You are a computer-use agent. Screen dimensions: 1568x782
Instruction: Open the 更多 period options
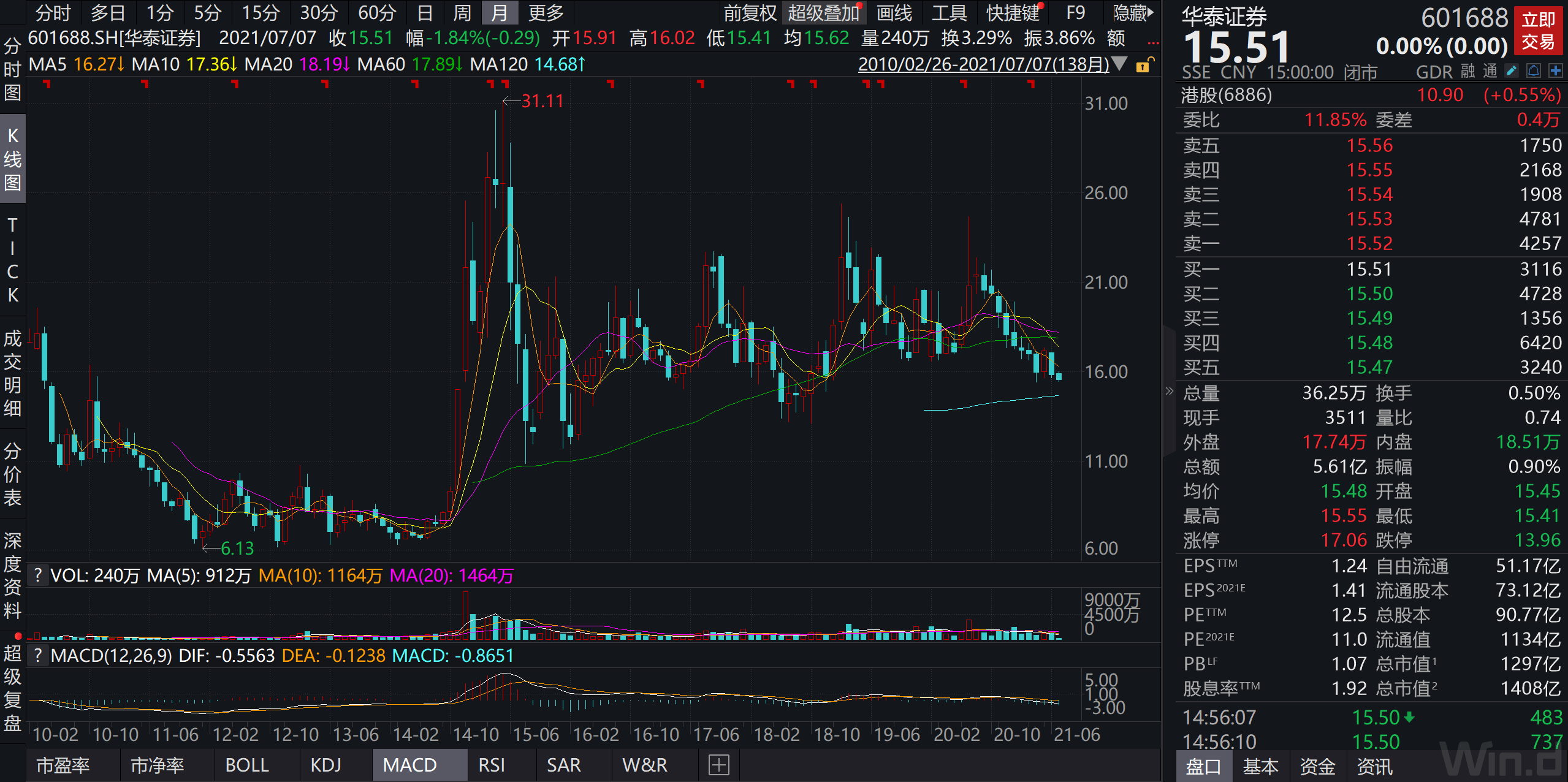(x=546, y=13)
